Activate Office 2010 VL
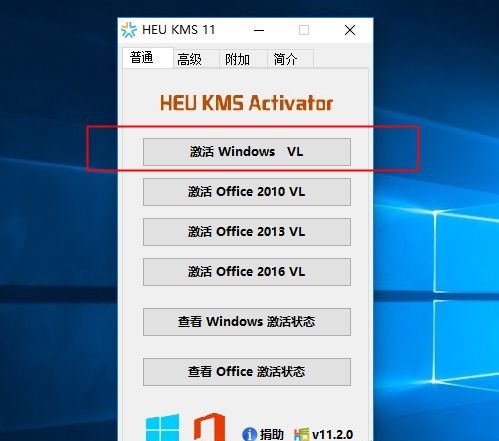The image size is (499, 441). [247, 192]
